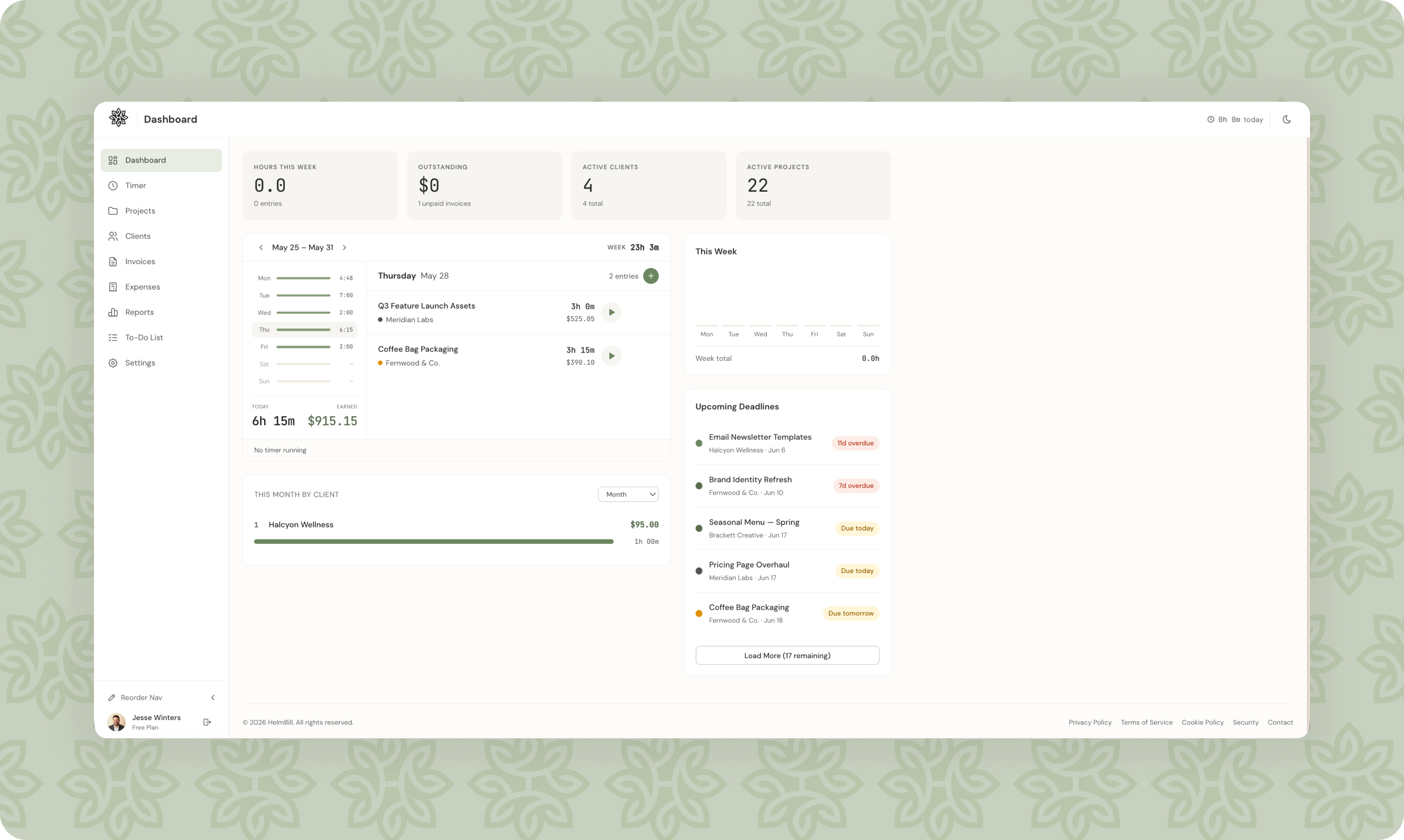The width and height of the screenshot is (1404, 840).
Task: Click the log out icon next to Jesse Winters
Action: click(207, 722)
